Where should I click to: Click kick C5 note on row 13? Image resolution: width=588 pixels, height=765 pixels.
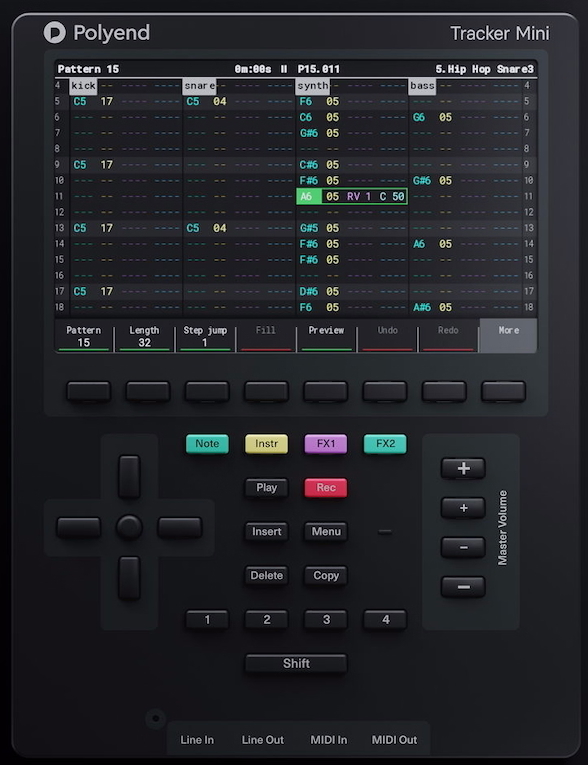tap(80, 228)
